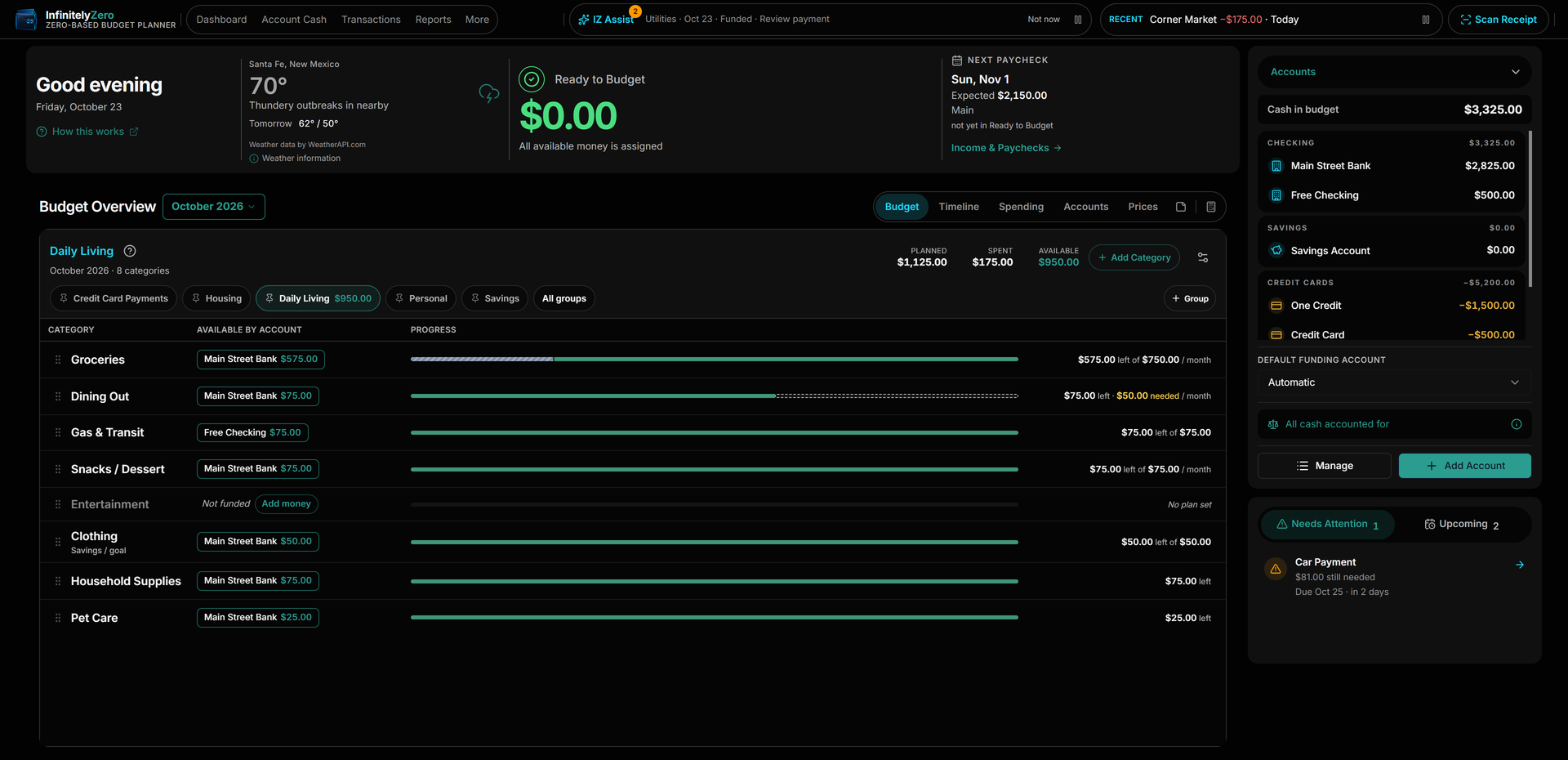
Task: Switch to the Timeline tab
Action: click(x=959, y=207)
